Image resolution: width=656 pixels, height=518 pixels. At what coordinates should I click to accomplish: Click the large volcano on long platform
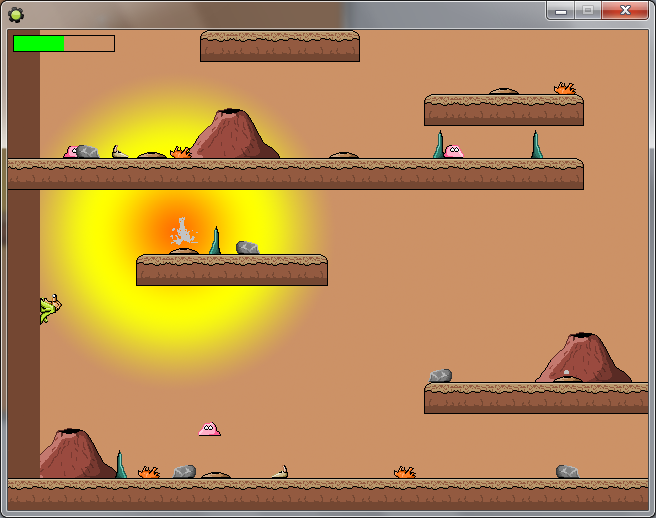(x=231, y=134)
